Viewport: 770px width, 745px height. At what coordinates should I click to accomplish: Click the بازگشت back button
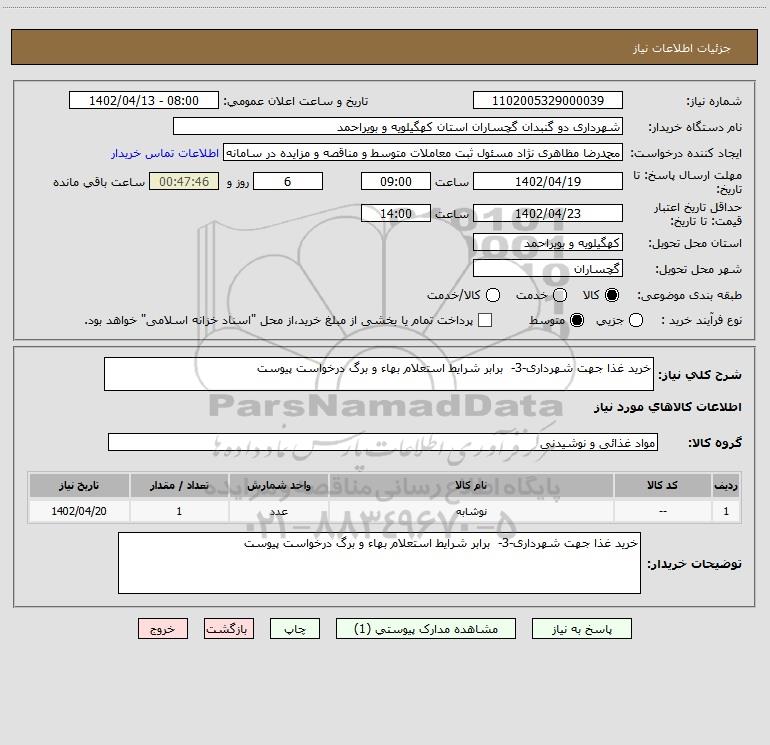pos(229,629)
